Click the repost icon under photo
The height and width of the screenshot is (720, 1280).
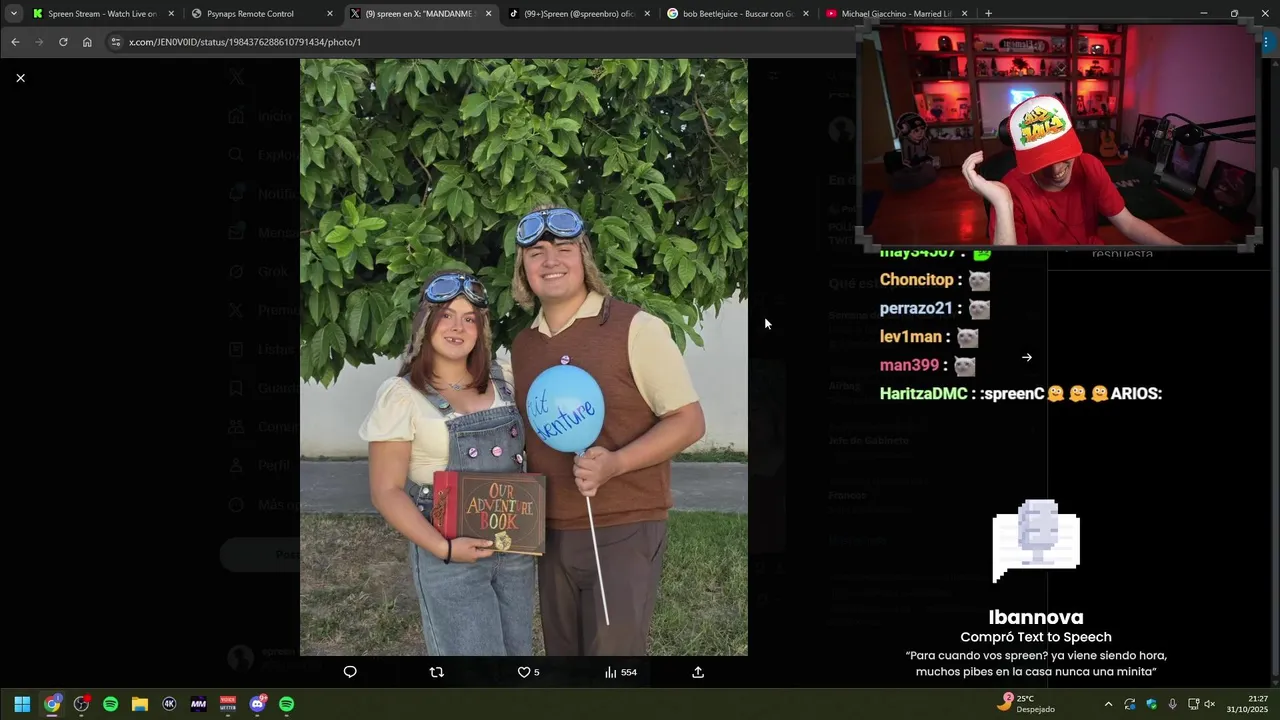point(436,672)
